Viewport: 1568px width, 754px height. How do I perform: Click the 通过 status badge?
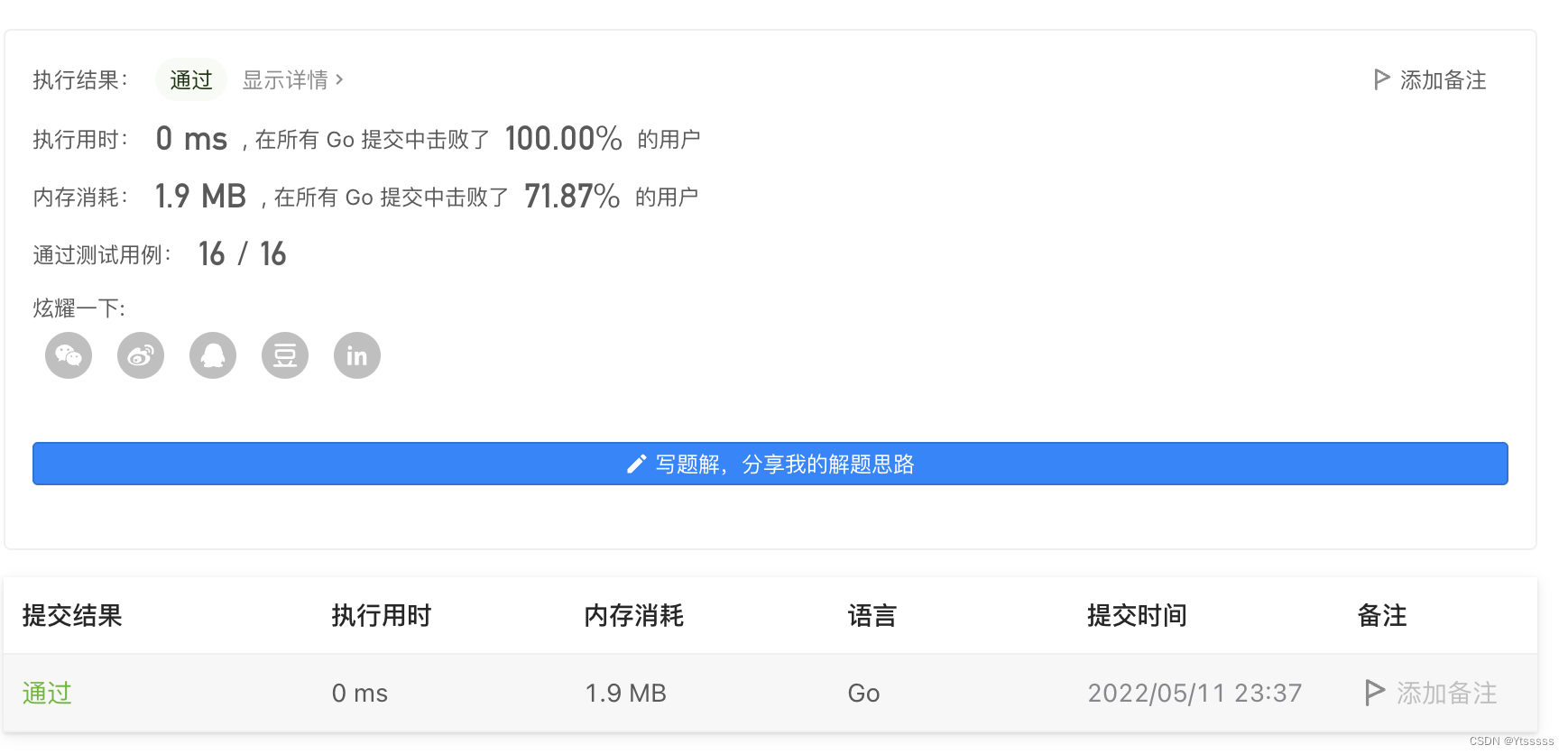191,79
